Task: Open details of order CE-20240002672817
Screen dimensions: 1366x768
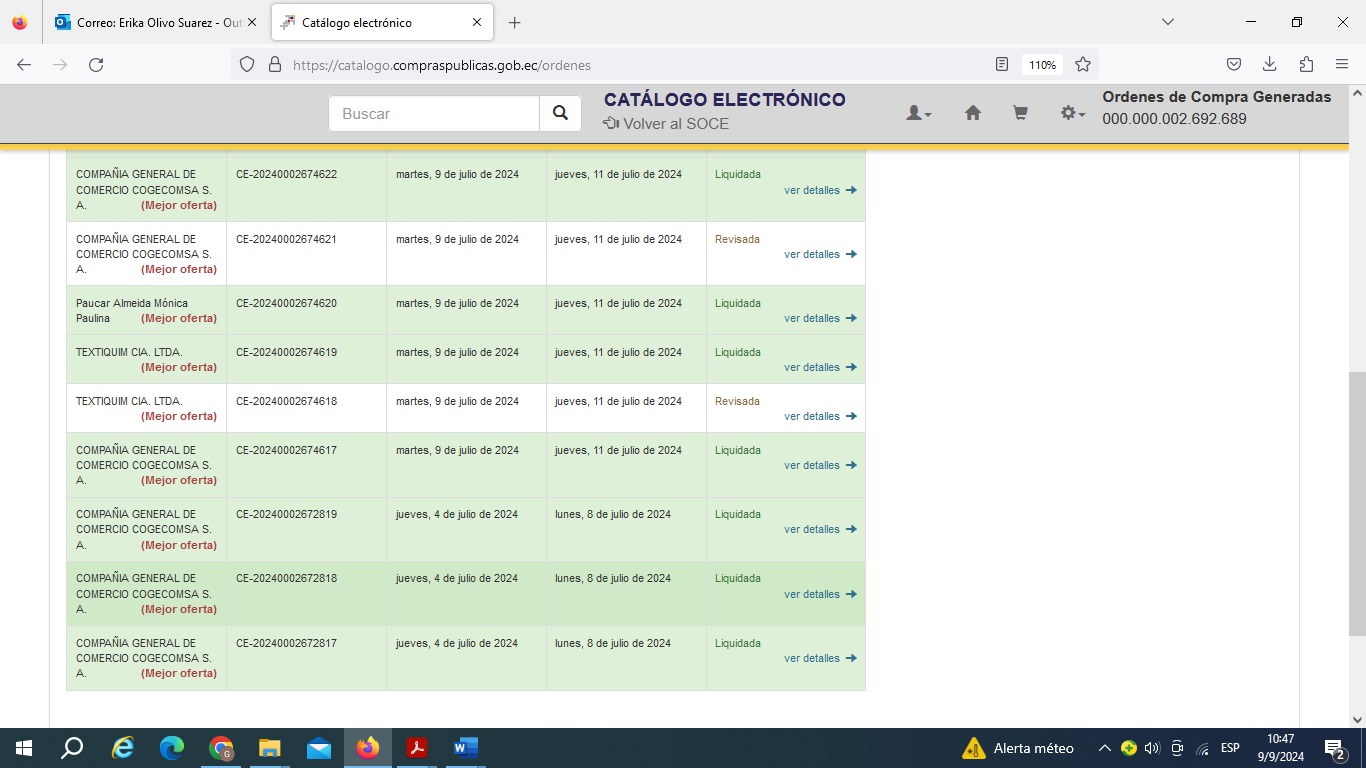Action: point(820,658)
